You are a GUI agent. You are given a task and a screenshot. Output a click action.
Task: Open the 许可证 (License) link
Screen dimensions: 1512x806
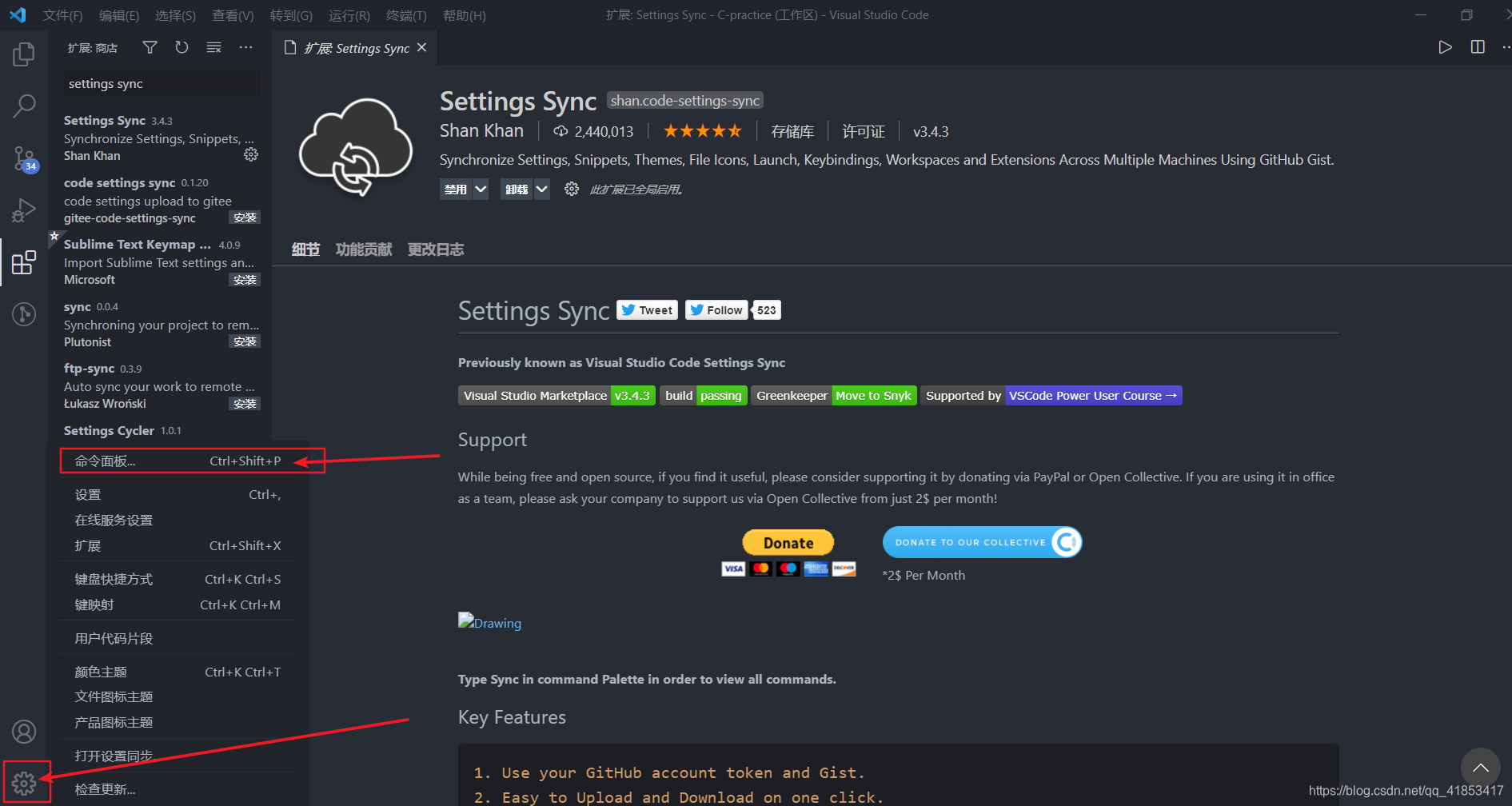click(864, 131)
